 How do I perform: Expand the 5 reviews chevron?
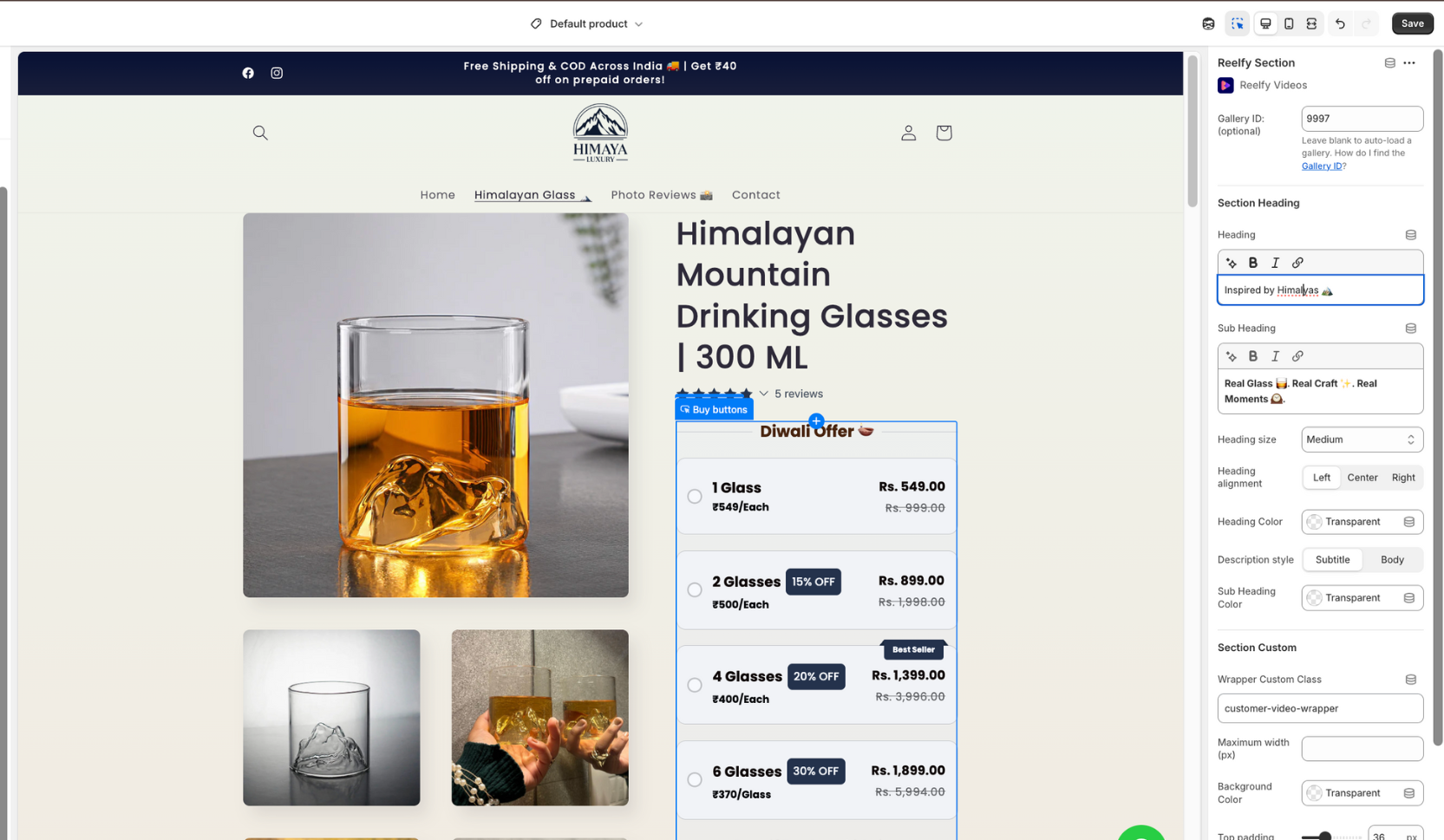coord(764,394)
